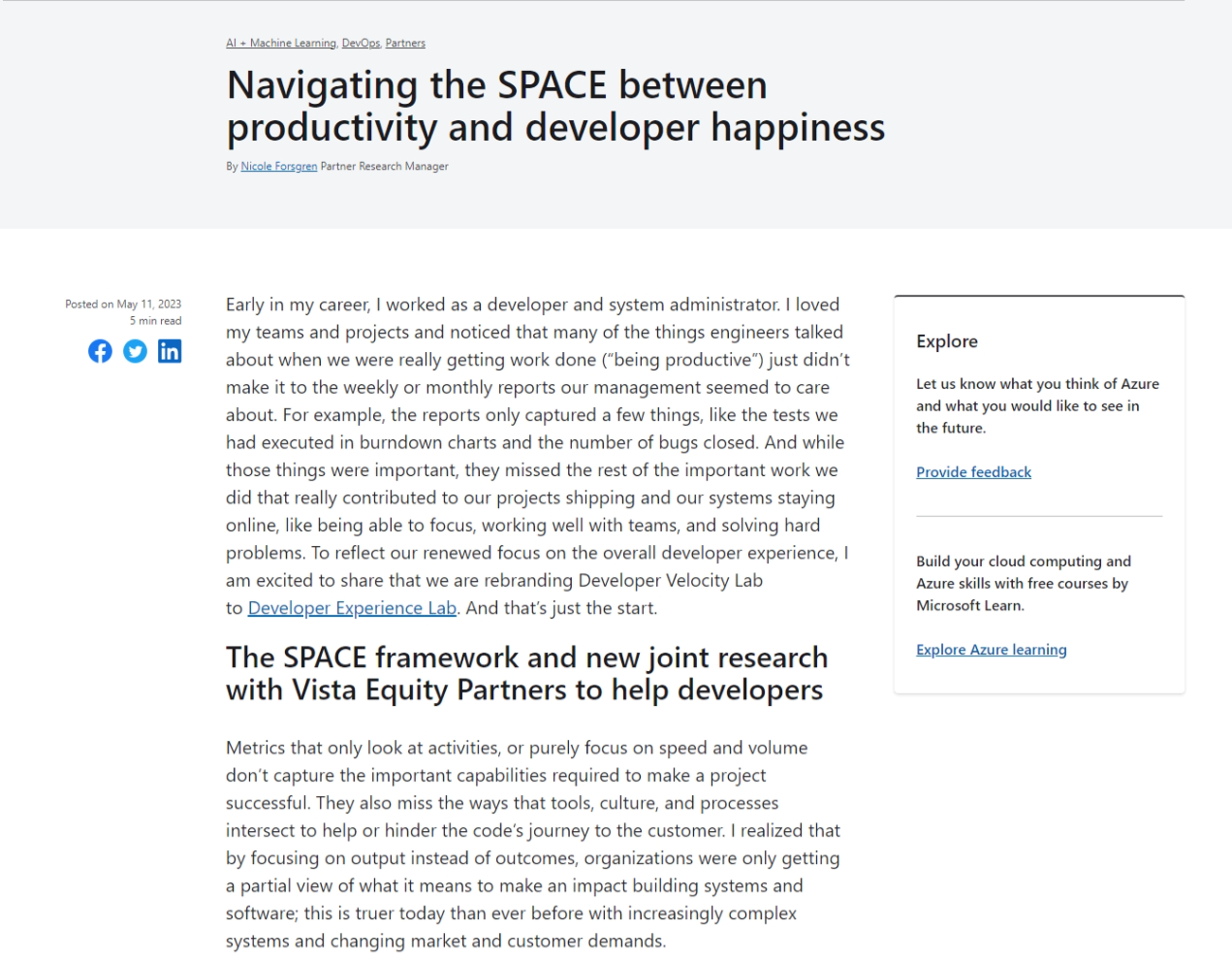The width and height of the screenshot is (1232, 961).
Task: Click the article title heading
Action: (555, 106)
